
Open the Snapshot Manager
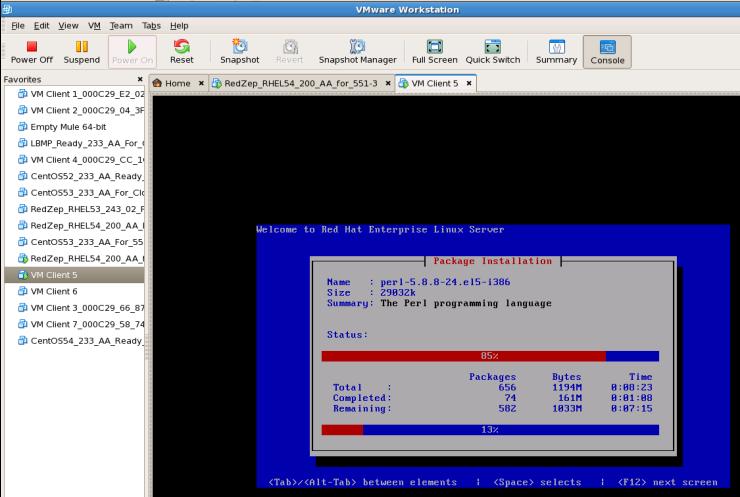(357, 52)
